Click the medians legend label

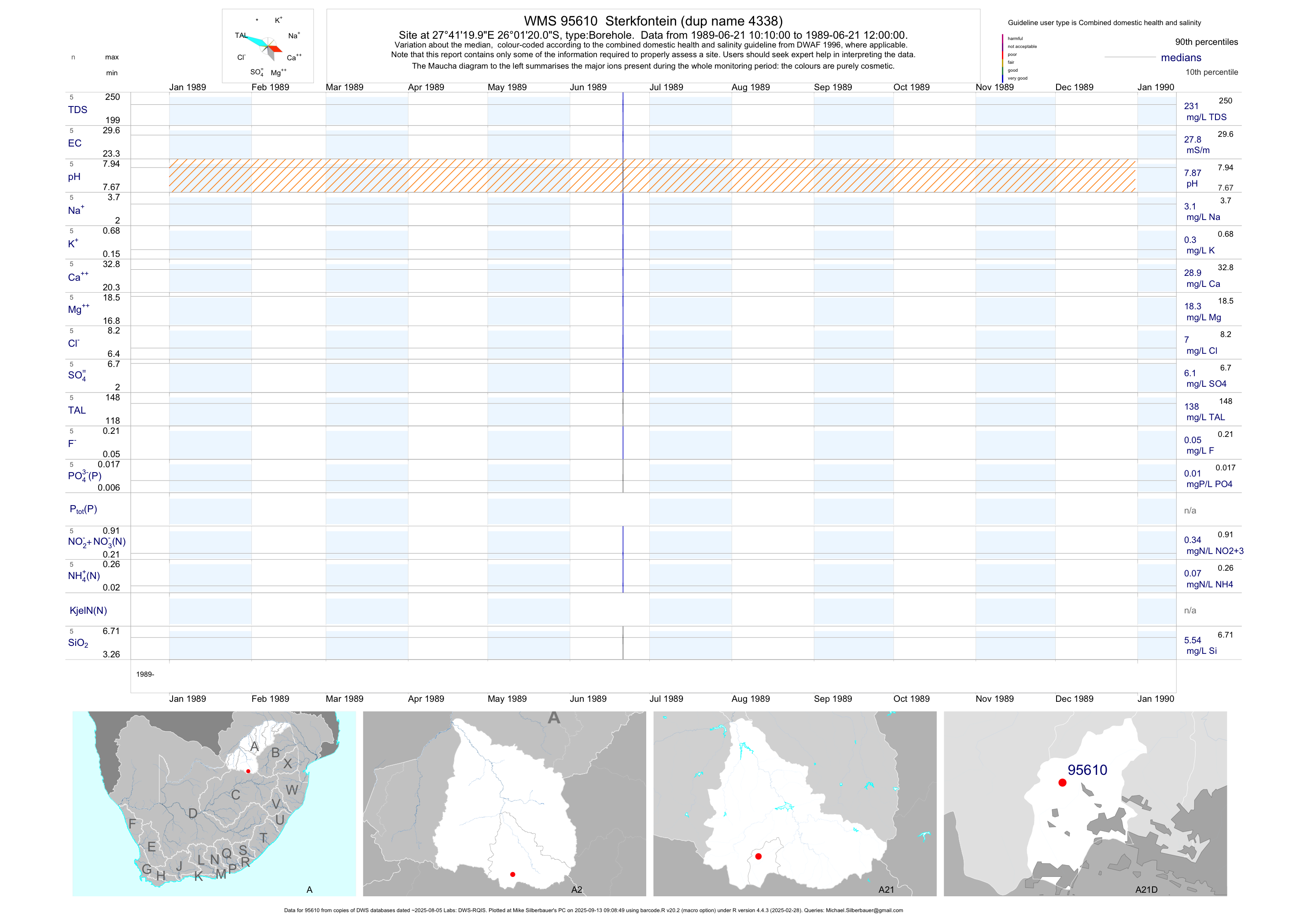(x=1181, y=58)
